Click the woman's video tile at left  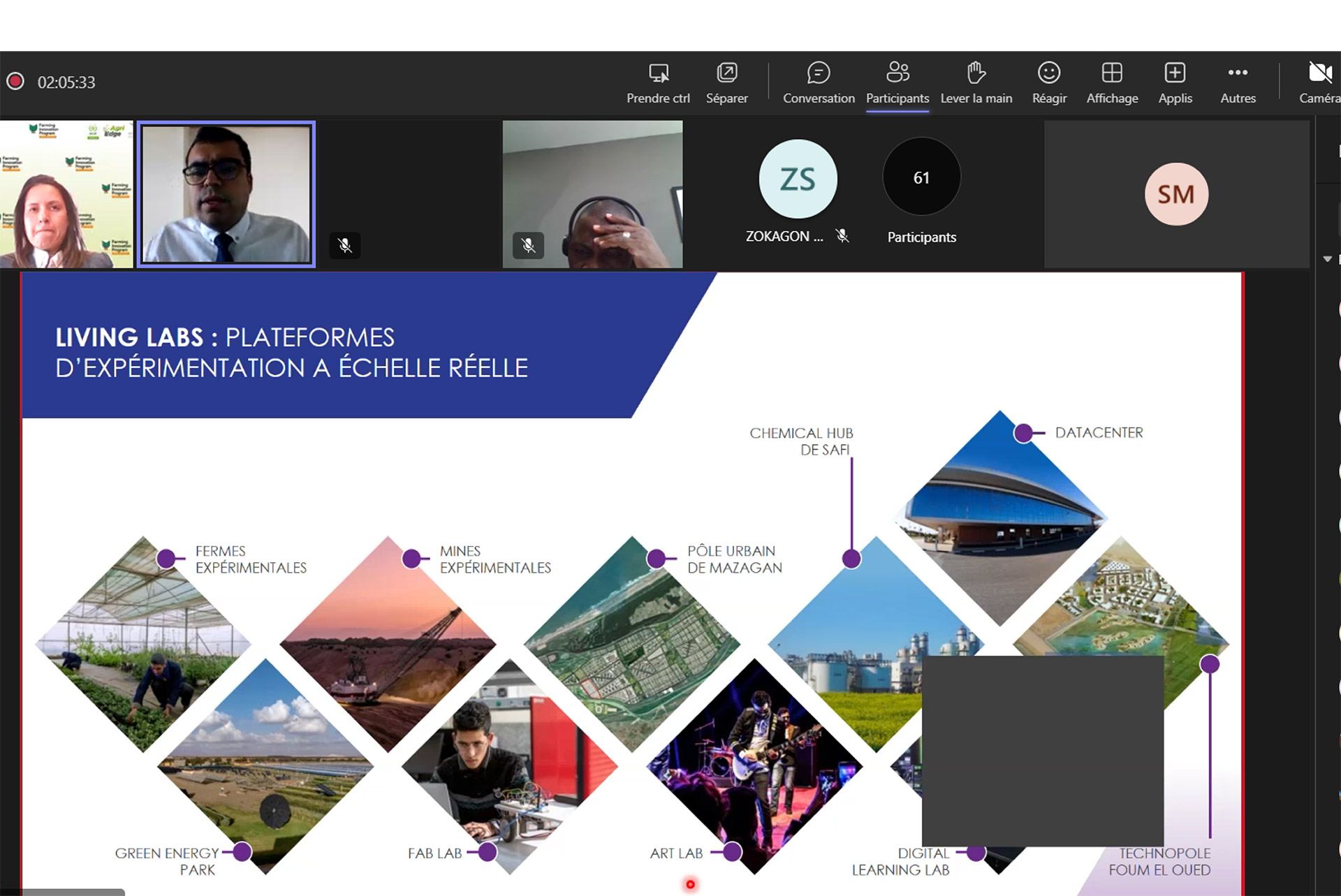pos(66,194)
